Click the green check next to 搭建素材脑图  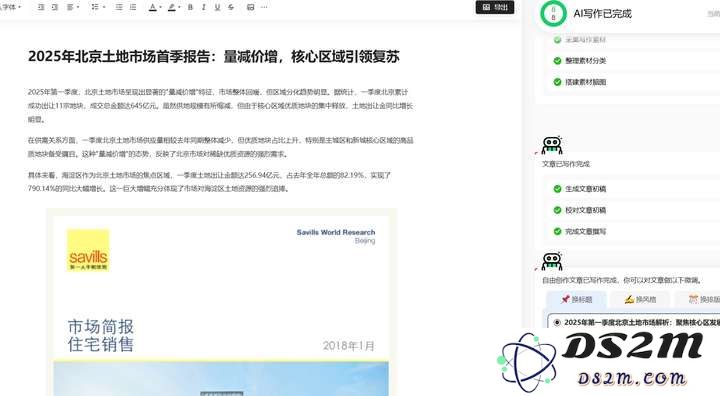pyautogui.click(x=557, y=82)
